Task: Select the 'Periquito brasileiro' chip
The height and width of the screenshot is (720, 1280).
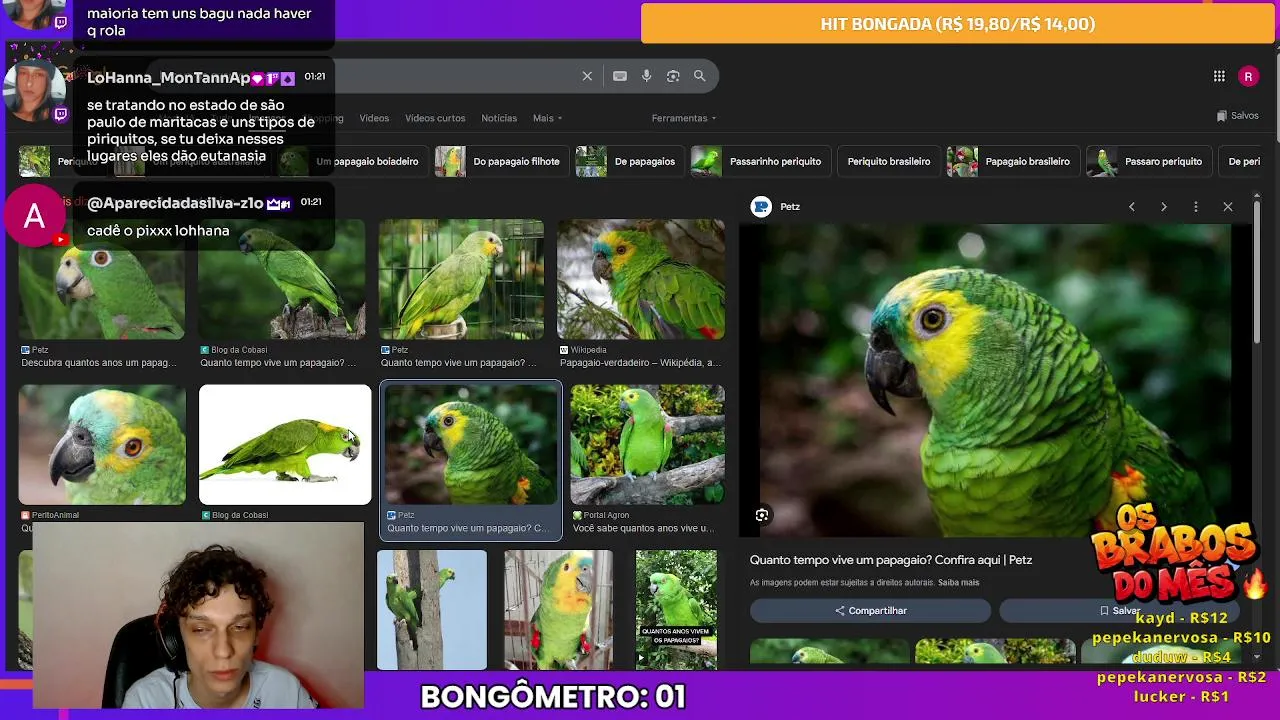Action: coord(888,161)
